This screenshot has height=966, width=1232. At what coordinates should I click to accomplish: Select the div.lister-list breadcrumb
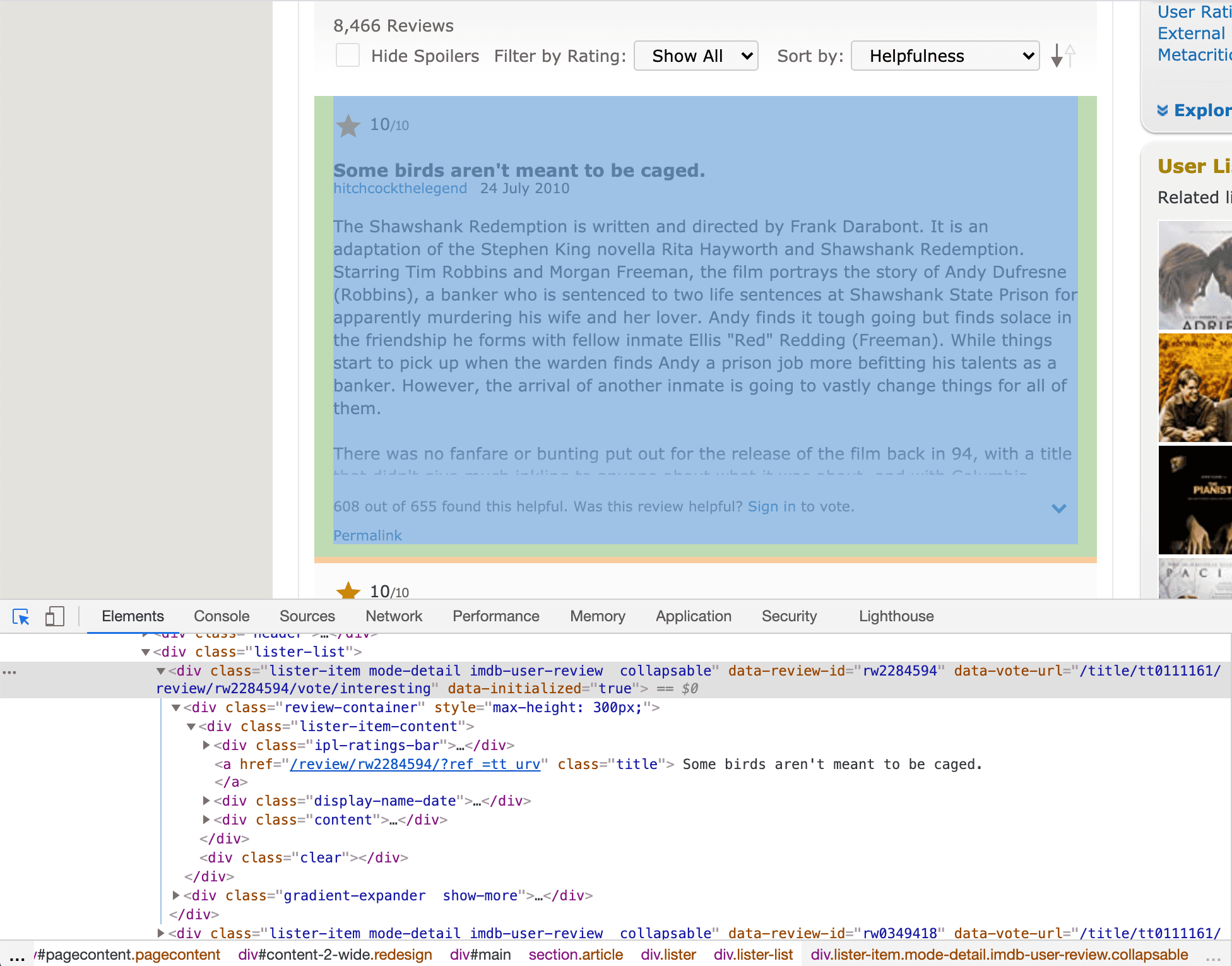753,955
